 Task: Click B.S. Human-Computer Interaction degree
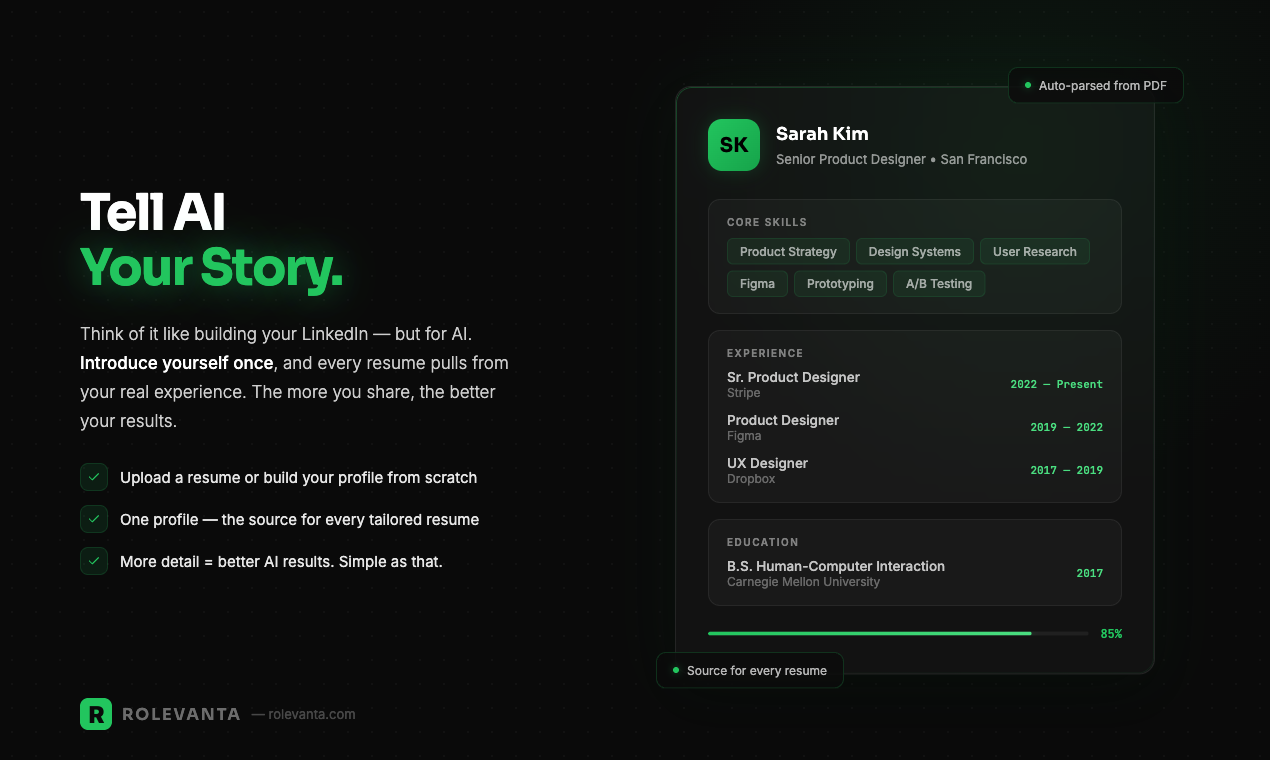point(836,566)
